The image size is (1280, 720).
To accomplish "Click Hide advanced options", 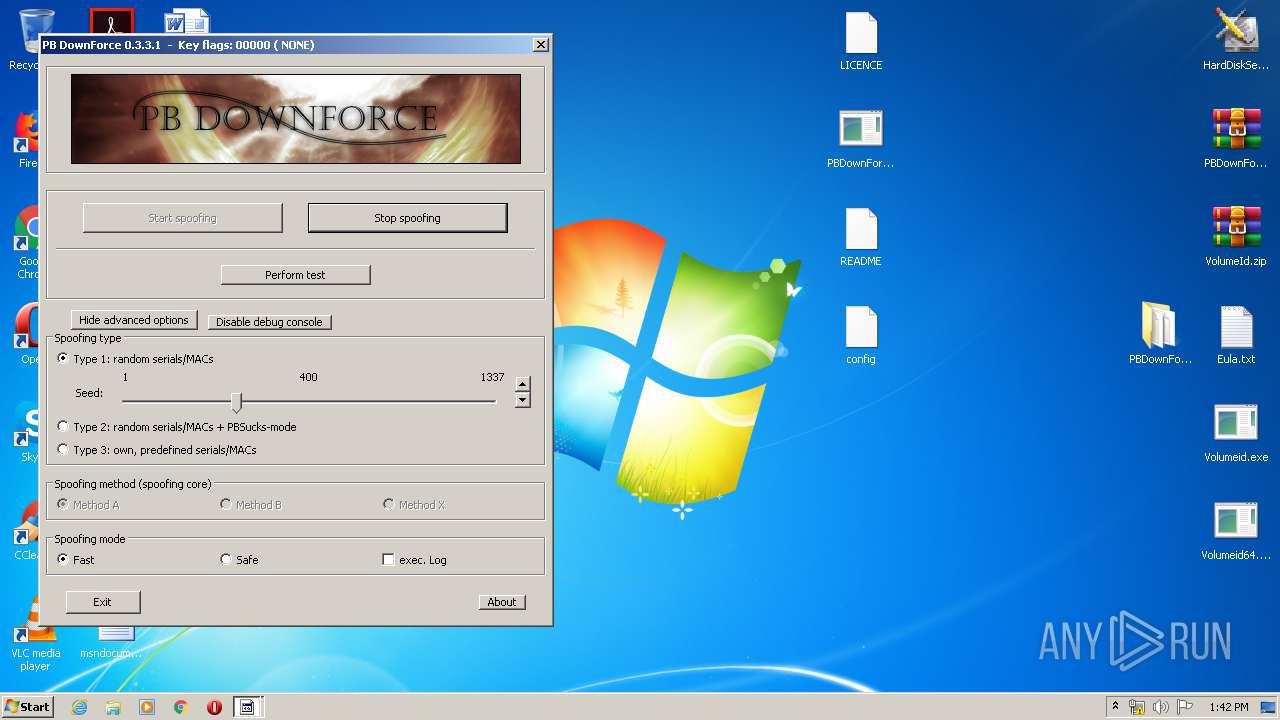I will (x=134, y=320).
